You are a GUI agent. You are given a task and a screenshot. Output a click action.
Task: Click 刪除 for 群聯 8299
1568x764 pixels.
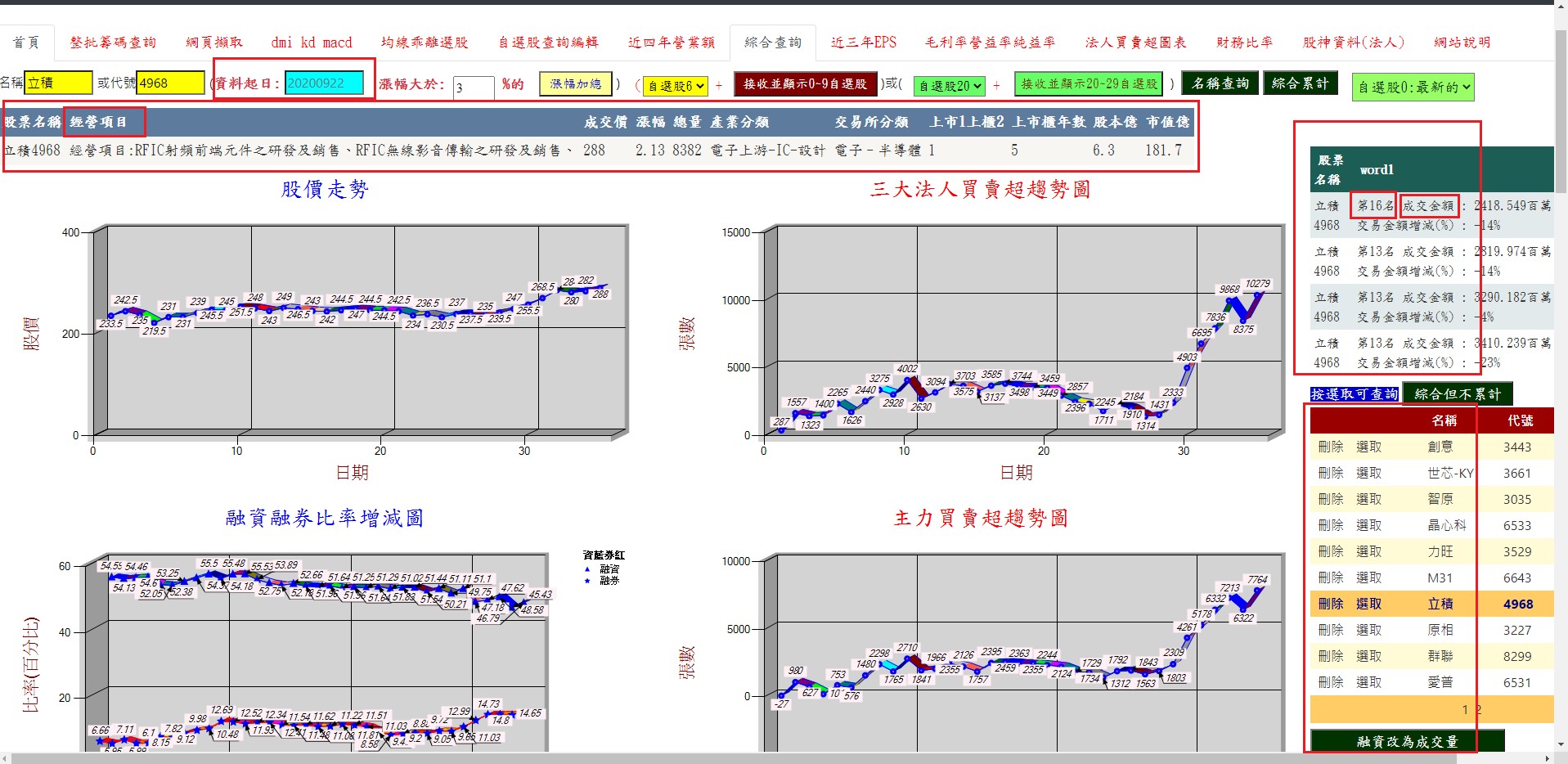pyautogui.click(x=1331, y=656)
